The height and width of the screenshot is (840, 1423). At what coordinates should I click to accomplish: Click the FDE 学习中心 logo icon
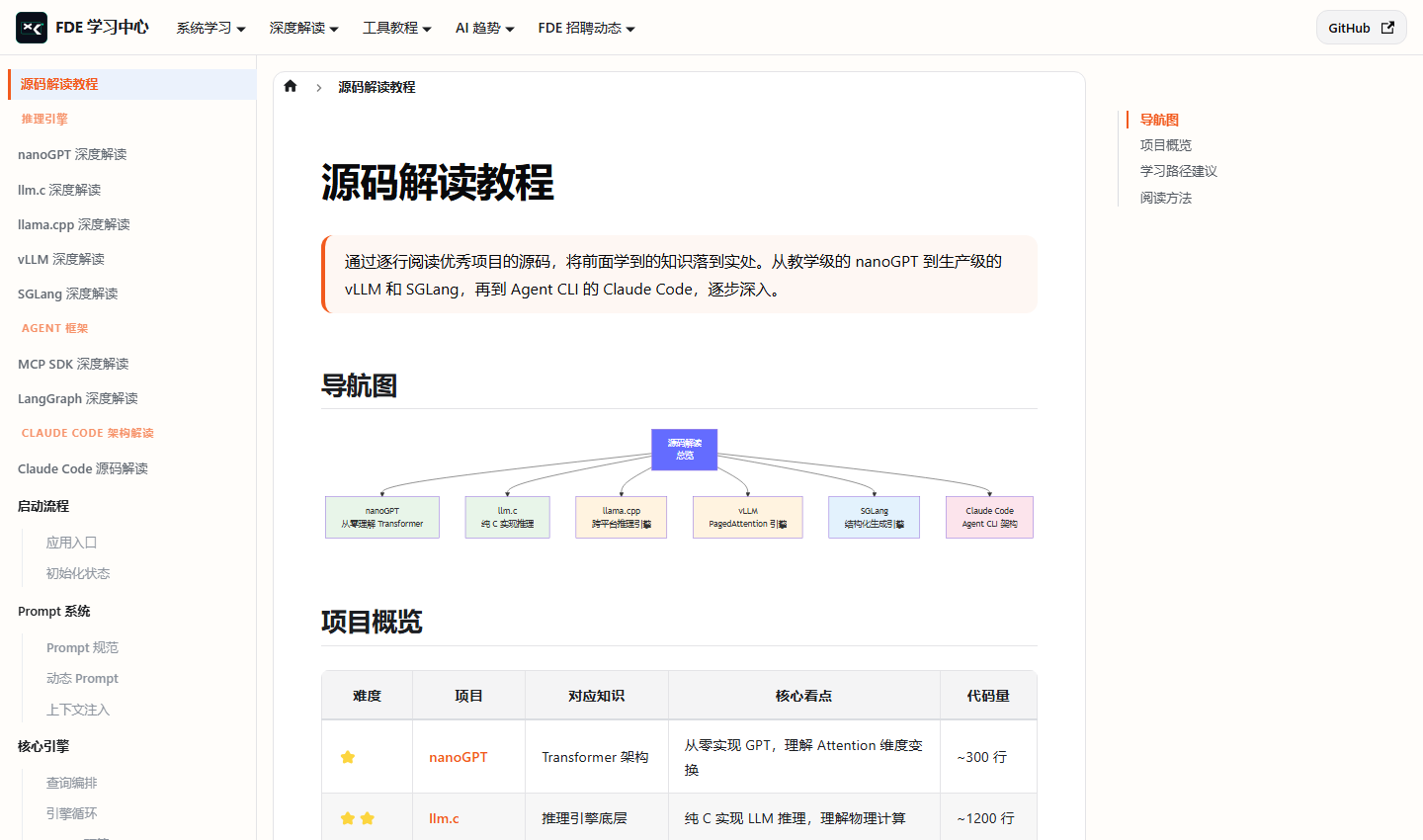32,28
